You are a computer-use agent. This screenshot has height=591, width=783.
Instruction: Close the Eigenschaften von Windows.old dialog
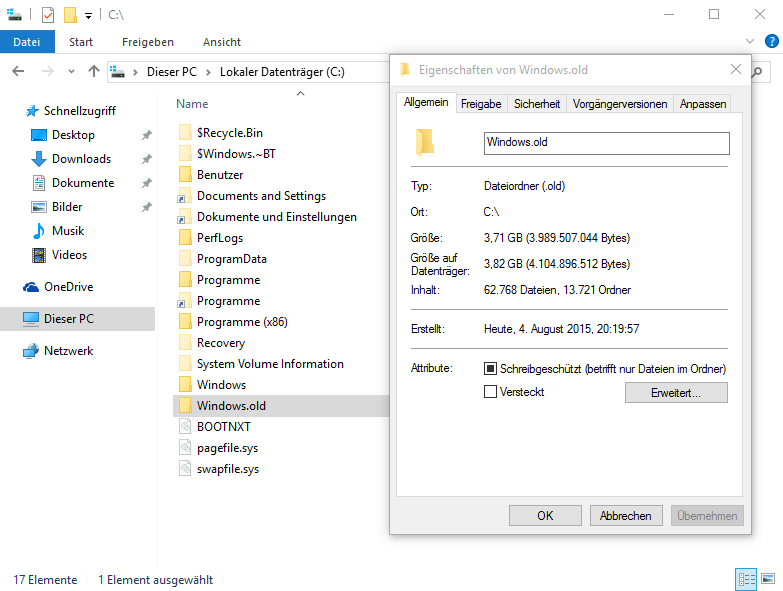pyautogui.click(x=736, y=69)
